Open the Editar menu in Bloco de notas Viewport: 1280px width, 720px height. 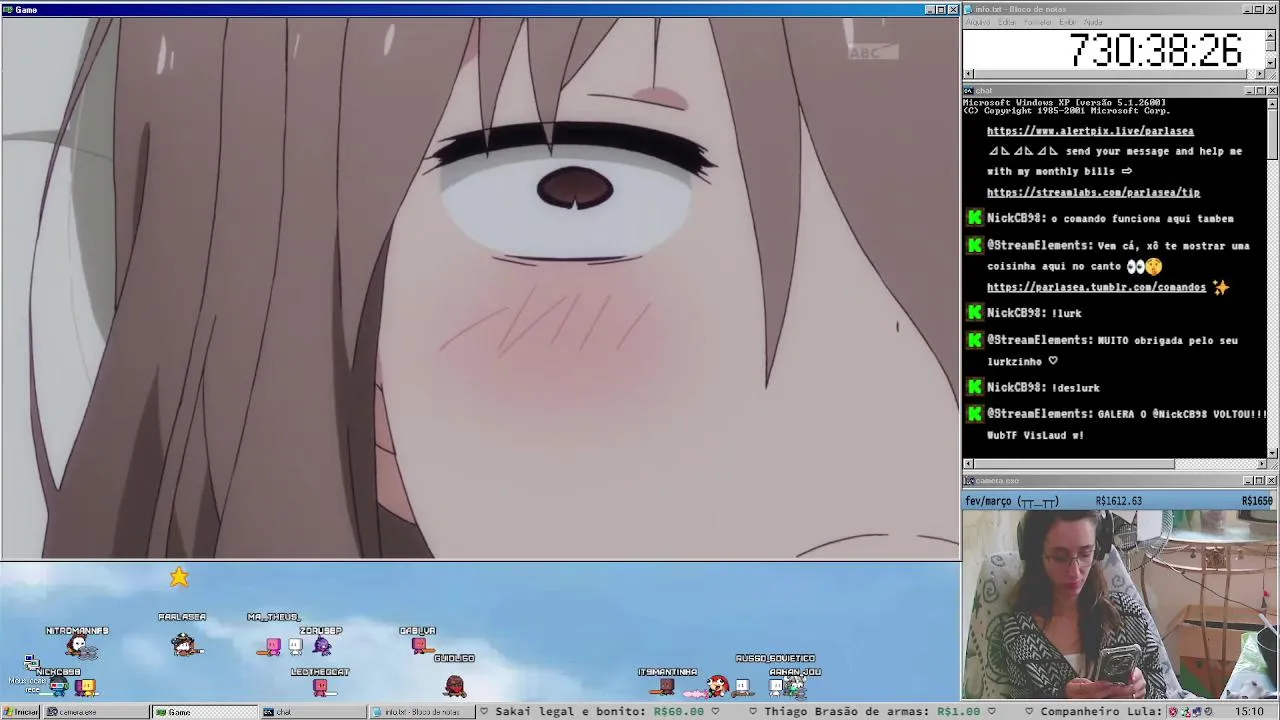coord(1007,22)
